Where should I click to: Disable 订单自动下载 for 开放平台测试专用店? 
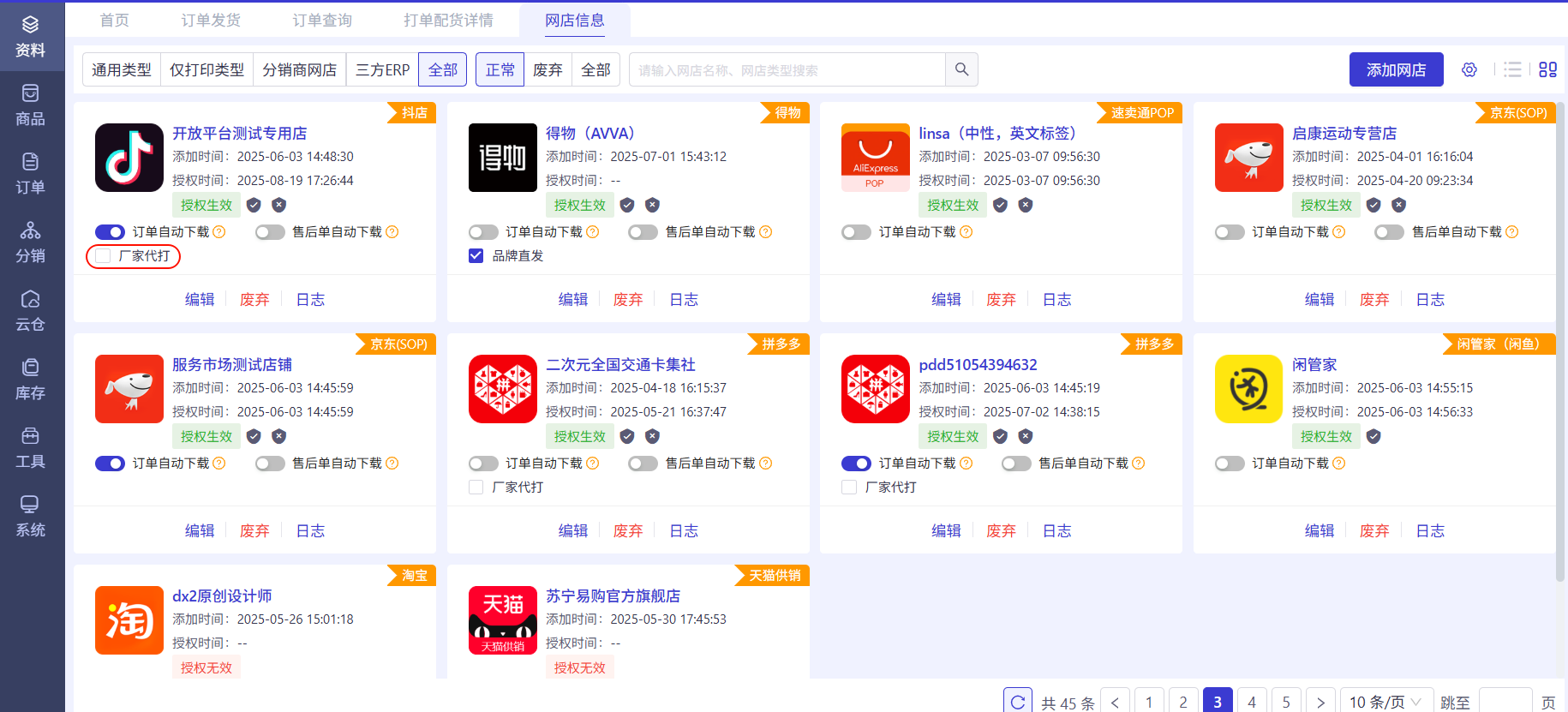click(x=110, y=232)
